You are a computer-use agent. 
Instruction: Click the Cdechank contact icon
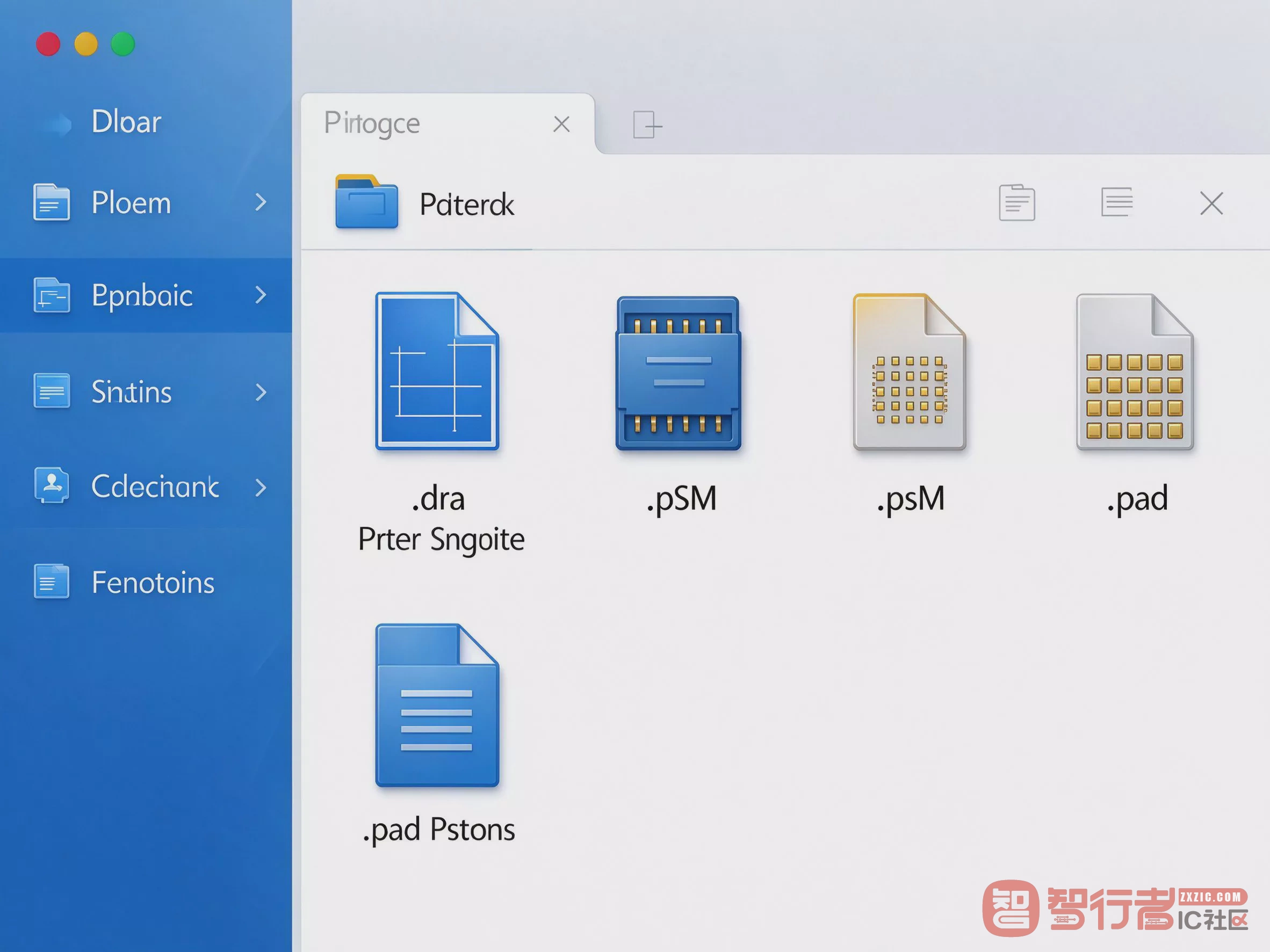(x=52, y=485)
